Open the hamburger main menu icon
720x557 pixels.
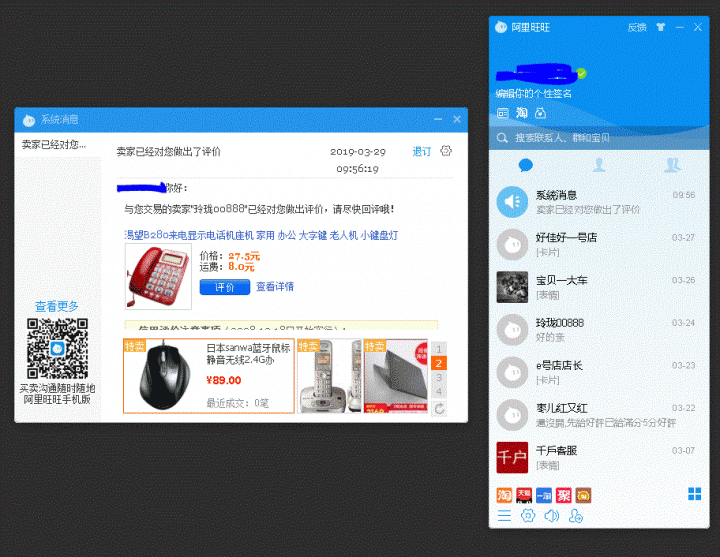(504, 516)
